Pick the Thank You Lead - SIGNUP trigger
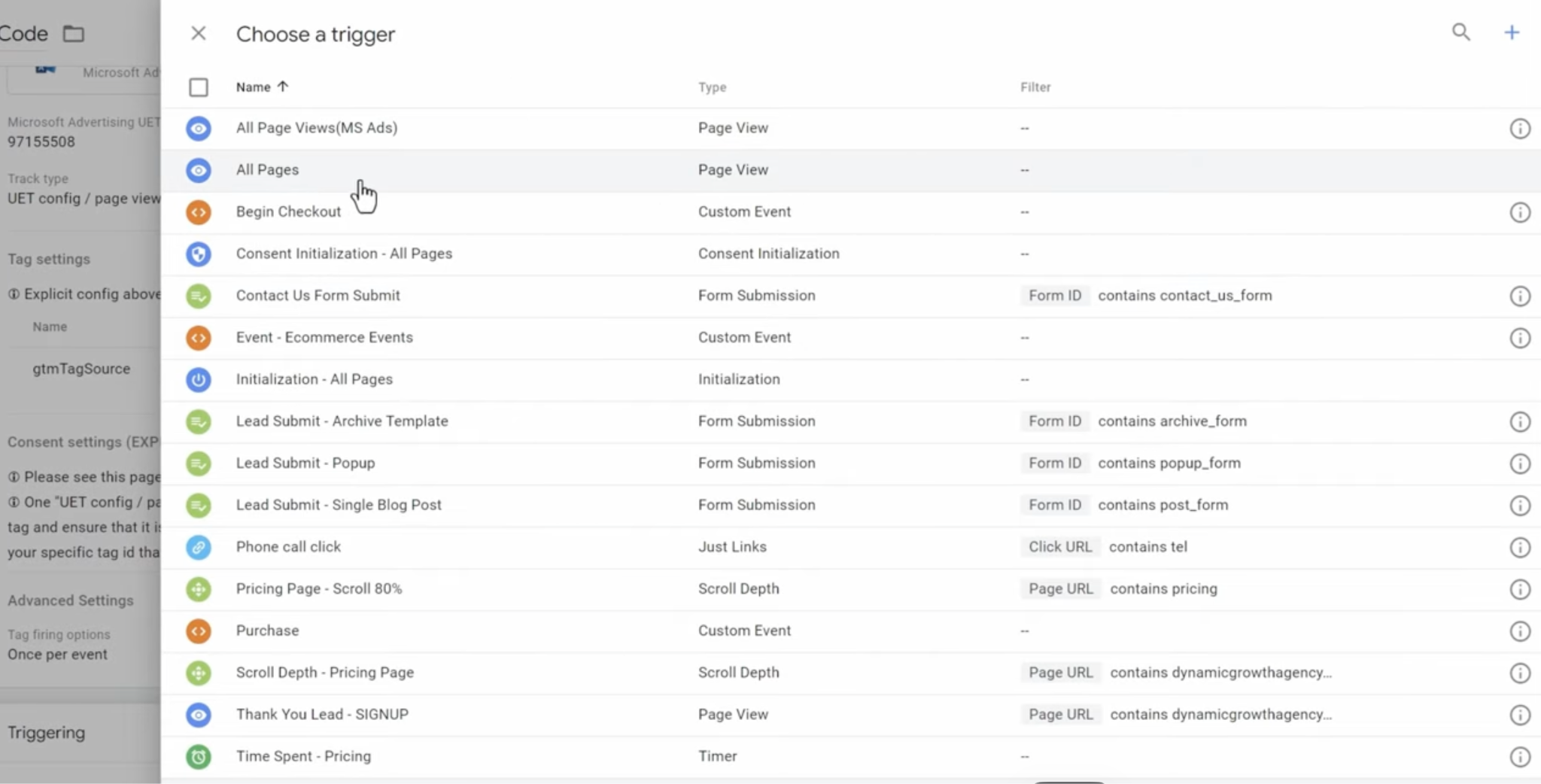The width and height of the screenshot is (1541, 784). tap(850, 715)
